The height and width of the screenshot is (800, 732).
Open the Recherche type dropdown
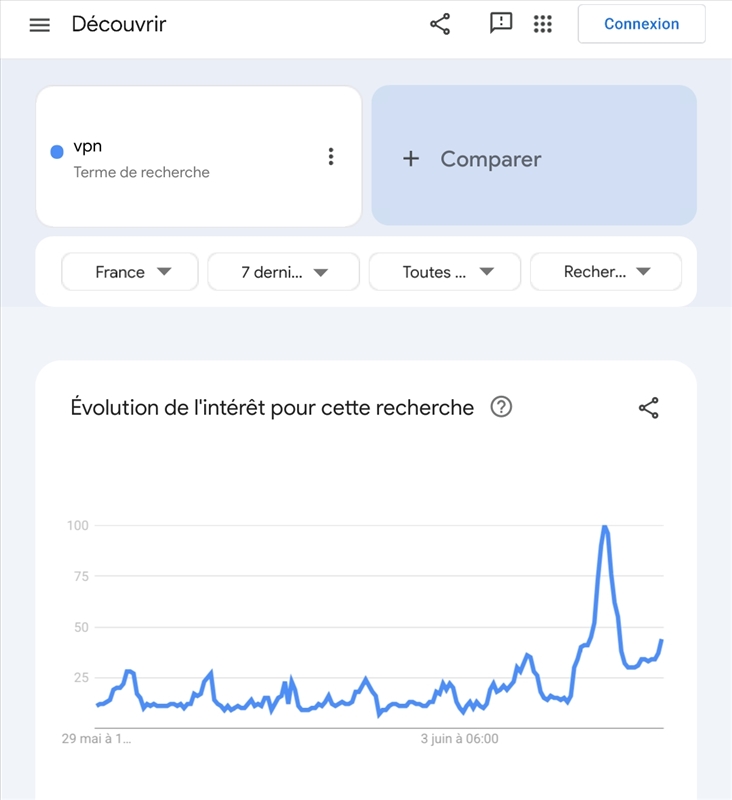606,272
